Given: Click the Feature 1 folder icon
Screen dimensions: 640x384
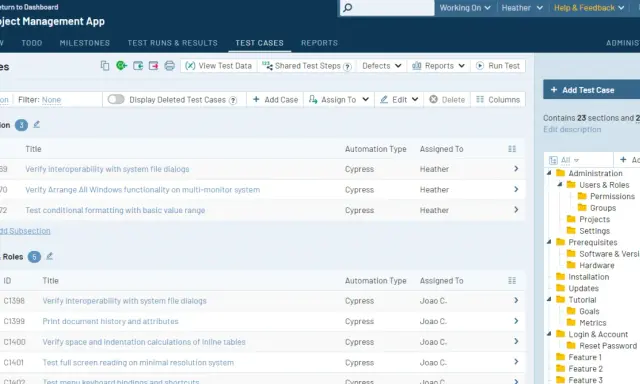Looking at the screenshot, I should tap(561, 357).
